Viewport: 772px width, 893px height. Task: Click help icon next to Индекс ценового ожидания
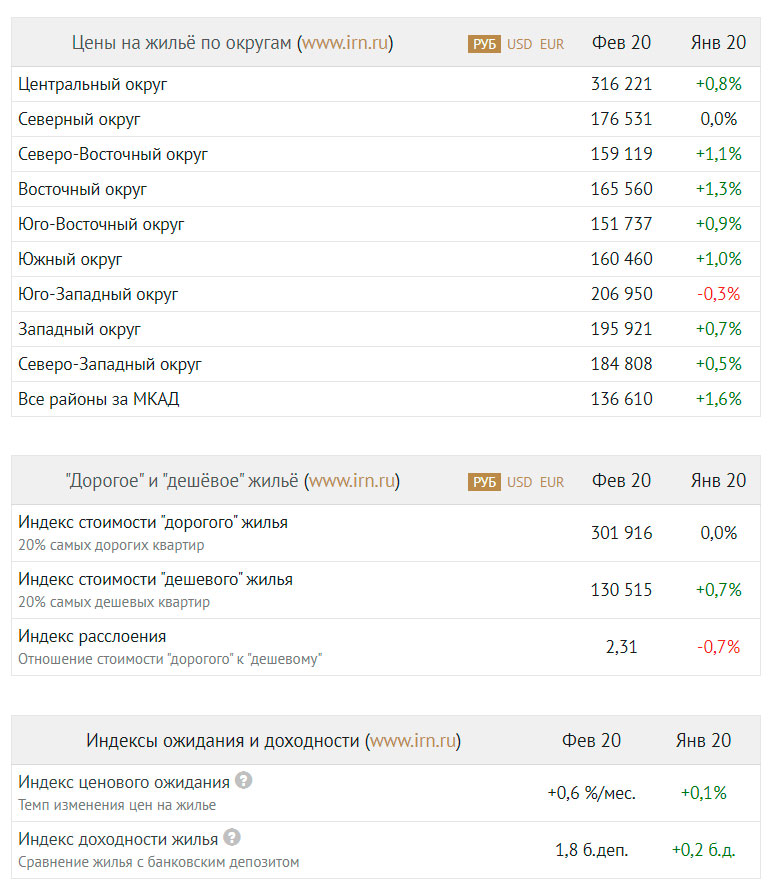coord(244,781)
